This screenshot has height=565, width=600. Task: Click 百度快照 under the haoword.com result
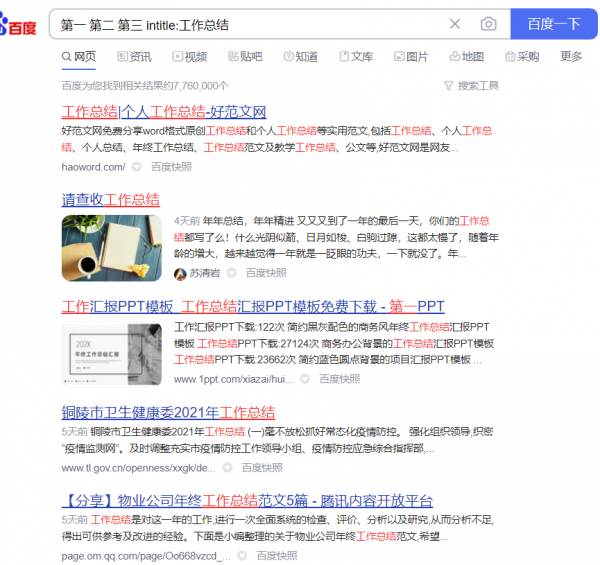tap(175, 166)
